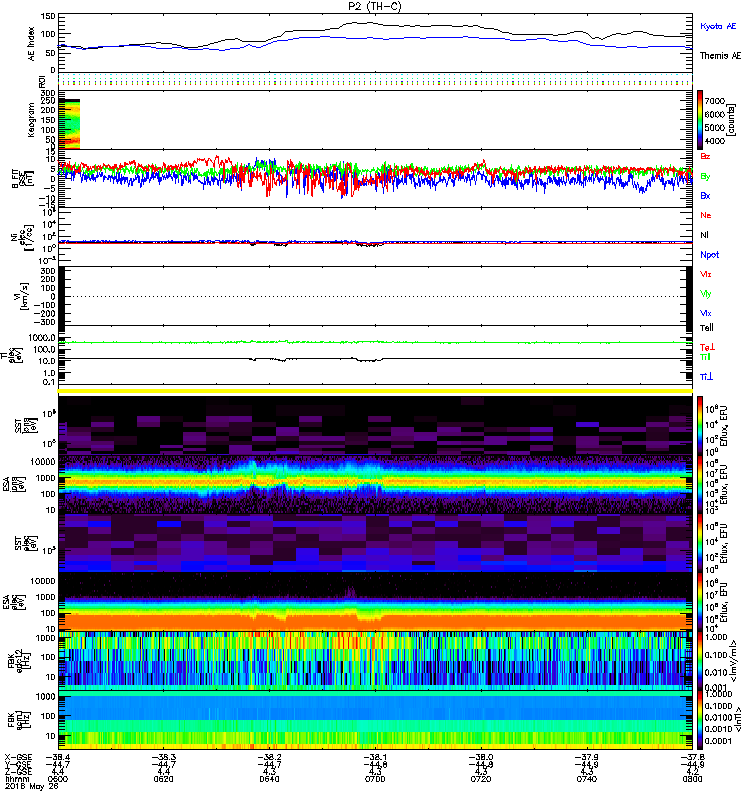Click the red Bz legend label
The height and width of the screenshot is (800, 750).
point(705,156)
